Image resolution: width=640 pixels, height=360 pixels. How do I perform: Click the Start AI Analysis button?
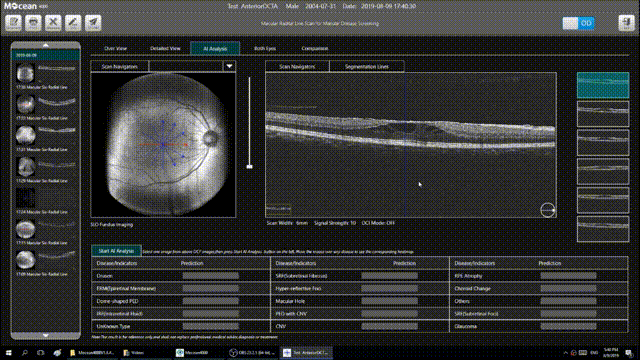pyautogui.click(x=116, y=251)
